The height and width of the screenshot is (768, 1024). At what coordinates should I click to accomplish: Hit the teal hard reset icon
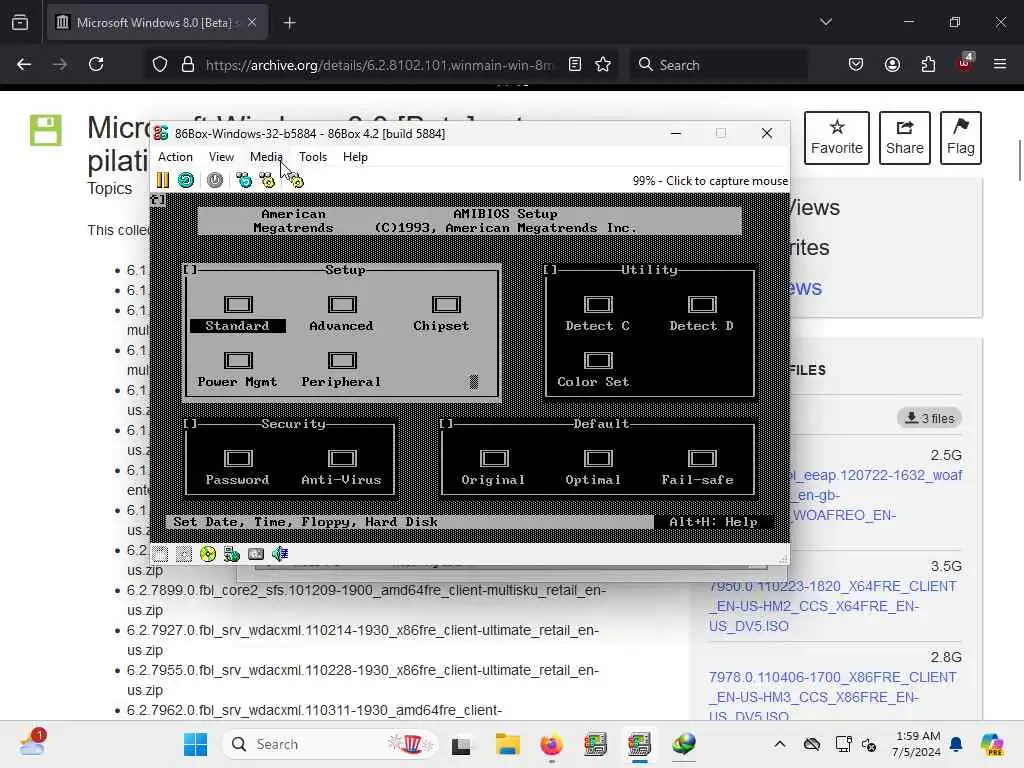(x=186, y=180)
